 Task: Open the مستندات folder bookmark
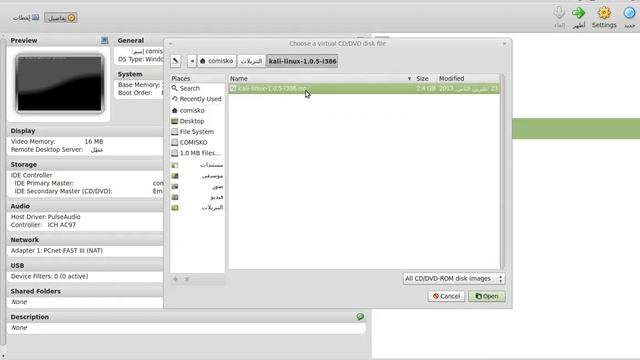197,165
